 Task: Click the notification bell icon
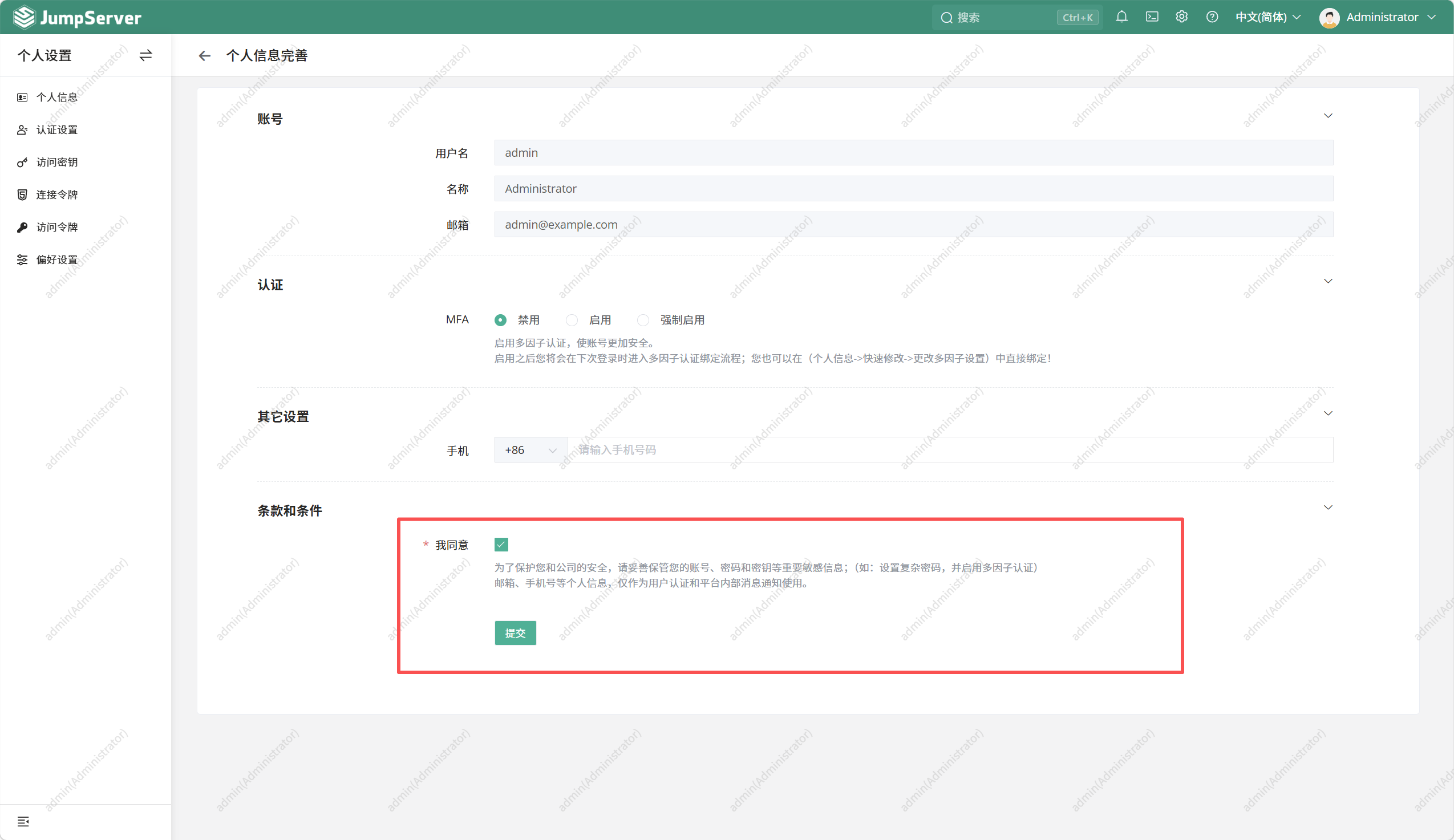click(1121, 17)
